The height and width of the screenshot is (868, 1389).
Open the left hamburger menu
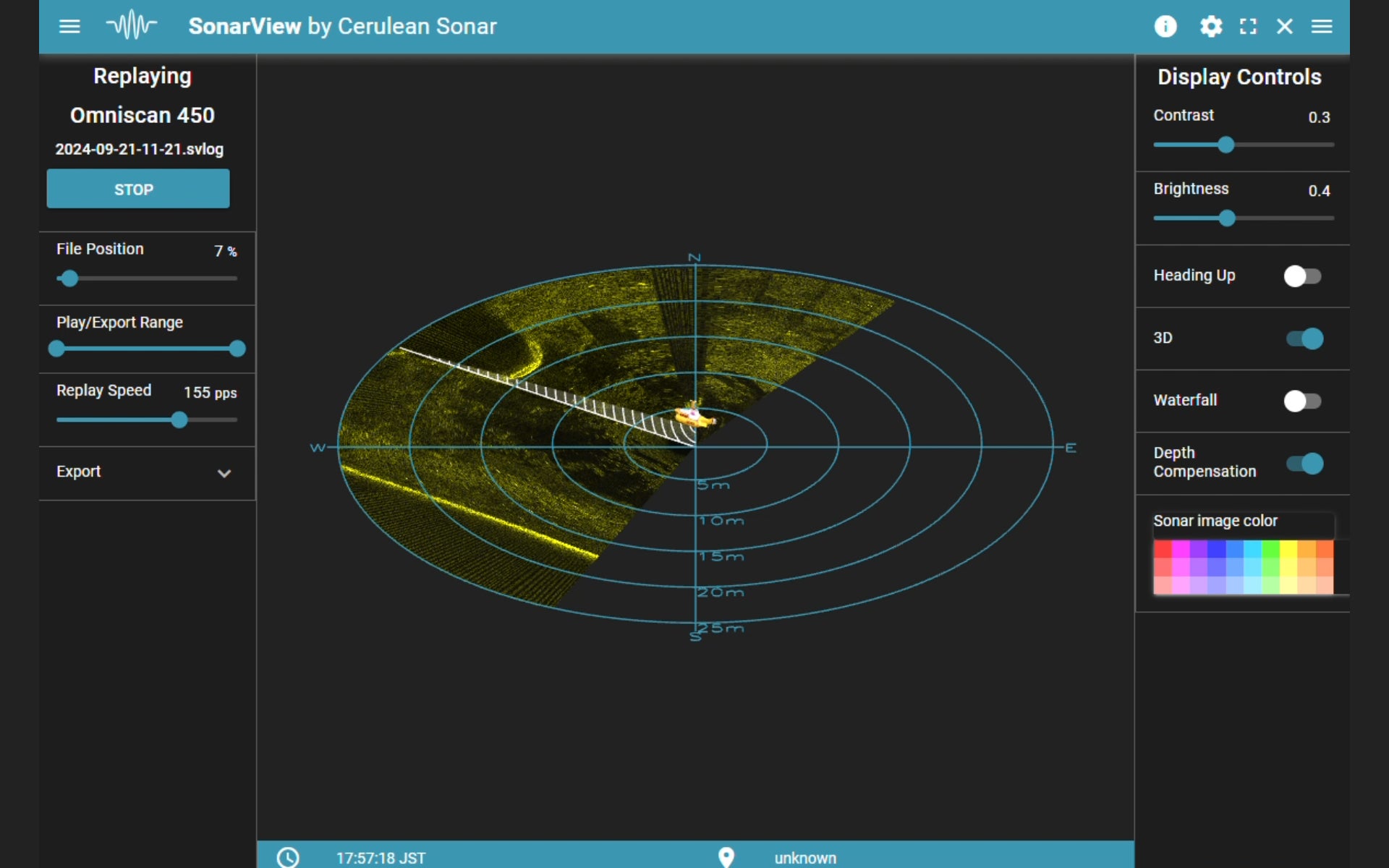[69, 27]
